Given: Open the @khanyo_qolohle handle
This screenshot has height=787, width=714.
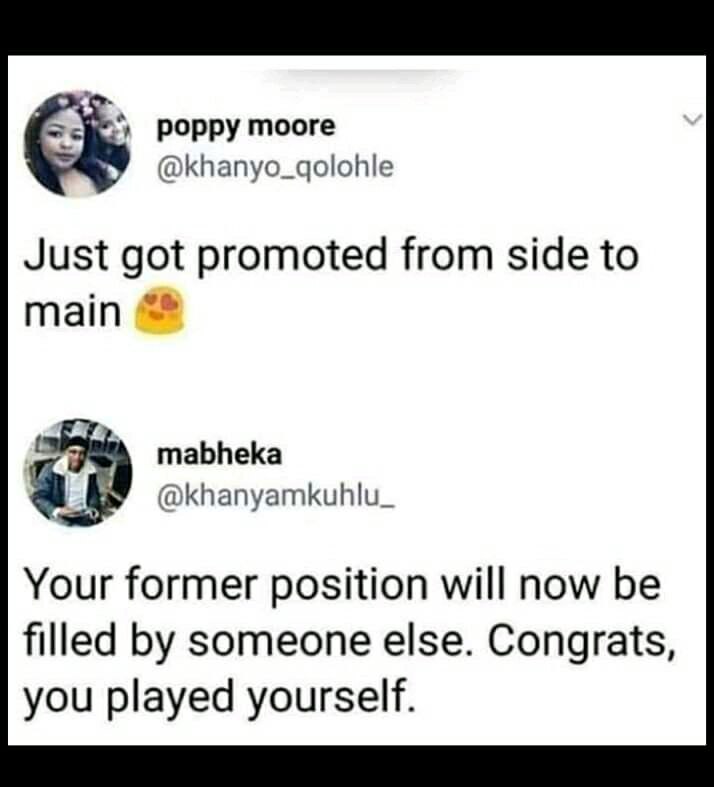Looking at the screenshot, I should point(275,167).
